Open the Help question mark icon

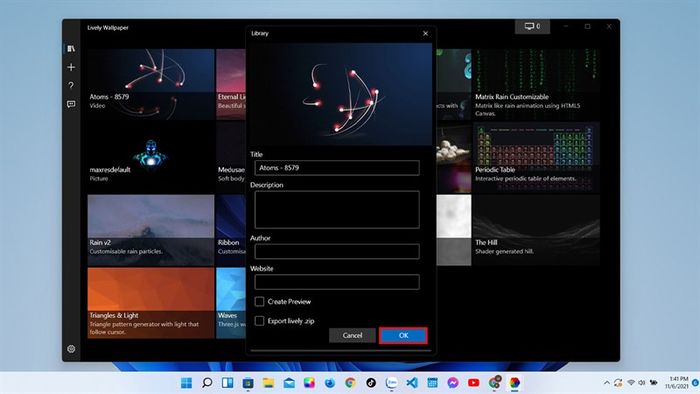click(71, 85)
